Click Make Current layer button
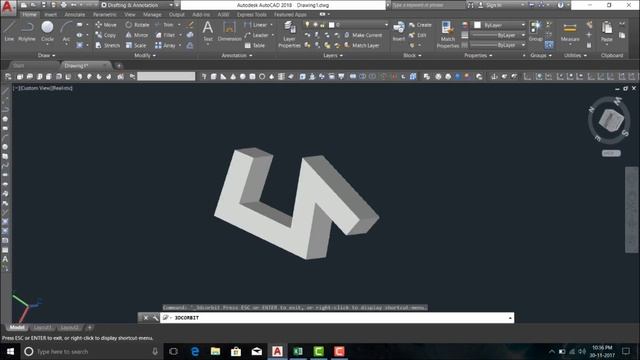 [x=363, y=35]
